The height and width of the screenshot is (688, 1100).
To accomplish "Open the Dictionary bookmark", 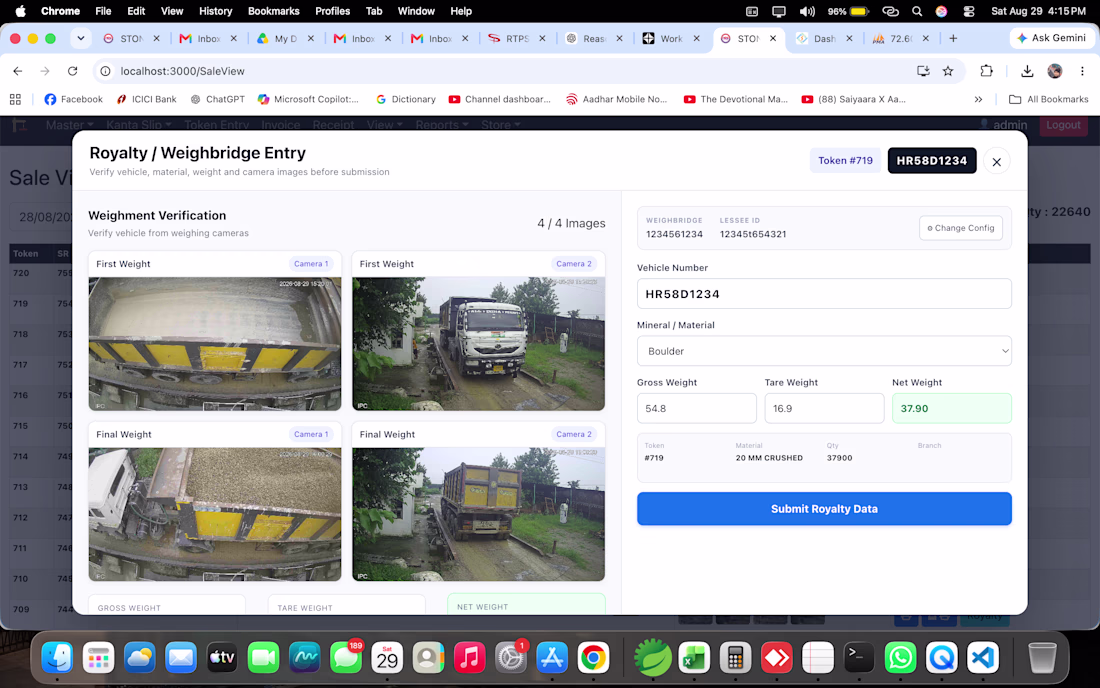I will pyautogui.click(x=405, y=100).
